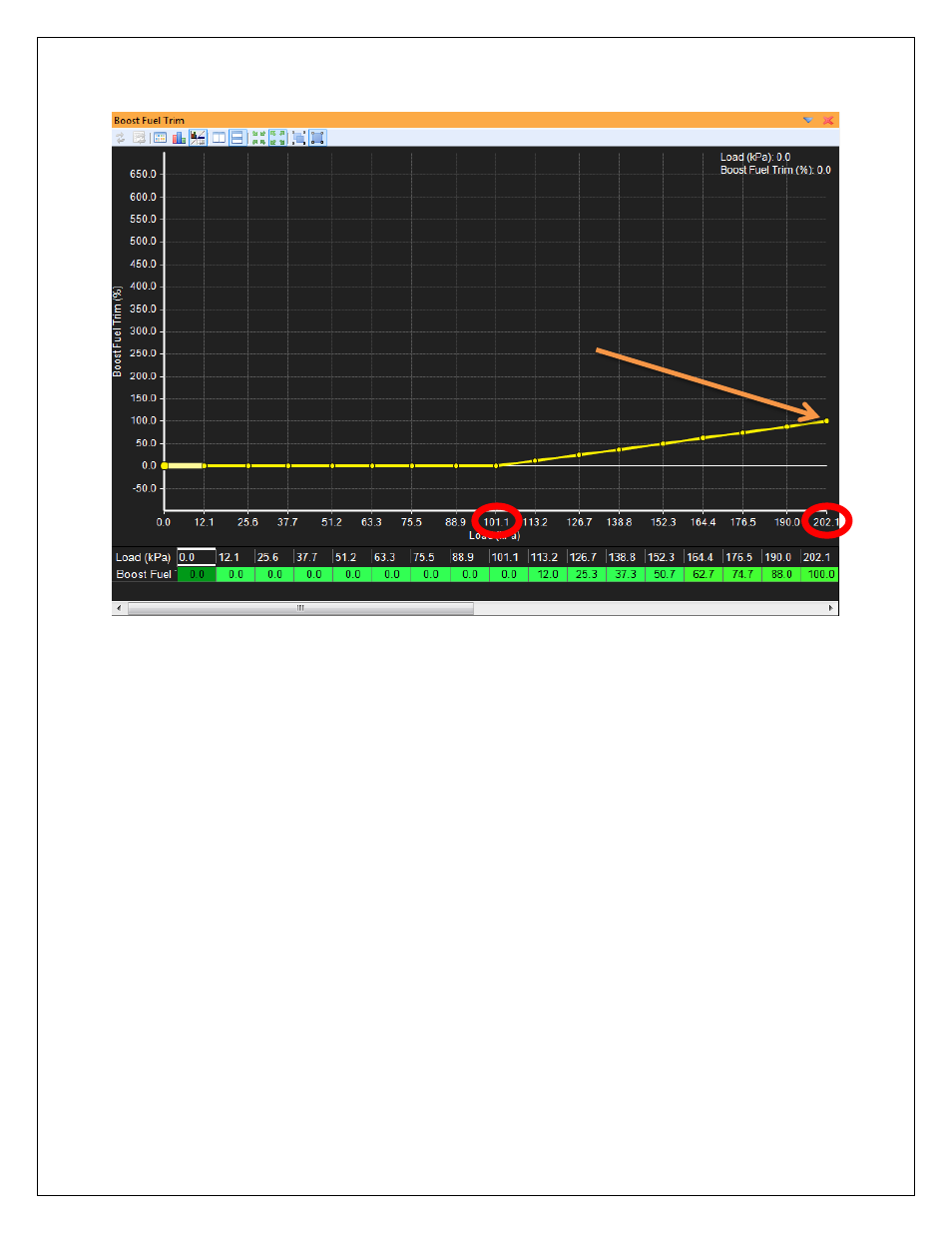
Task: Click the scrollbar left arrow below table
Action: [x=120, y=608]
